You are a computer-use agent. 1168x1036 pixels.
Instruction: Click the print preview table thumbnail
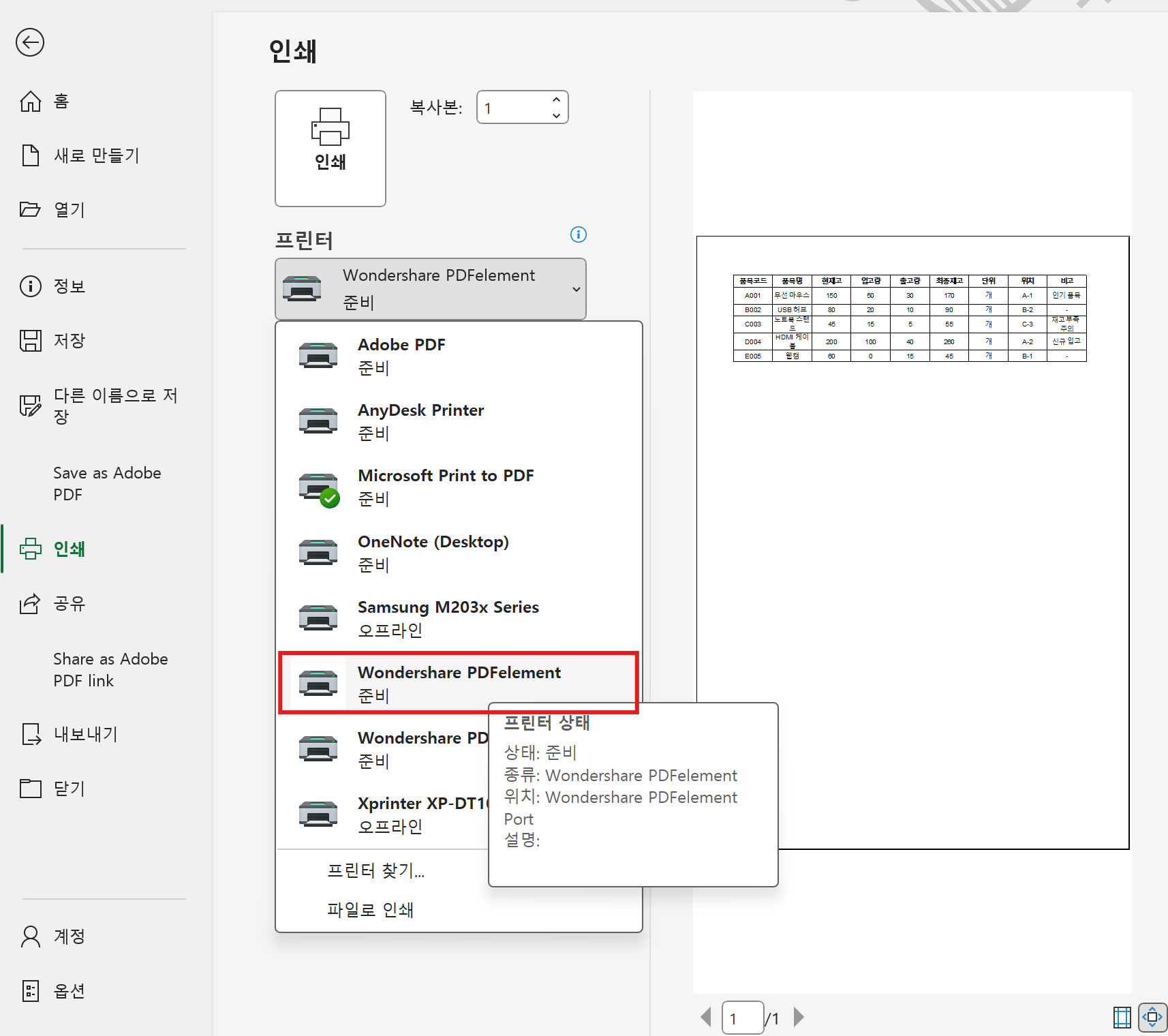pos(910,318)
